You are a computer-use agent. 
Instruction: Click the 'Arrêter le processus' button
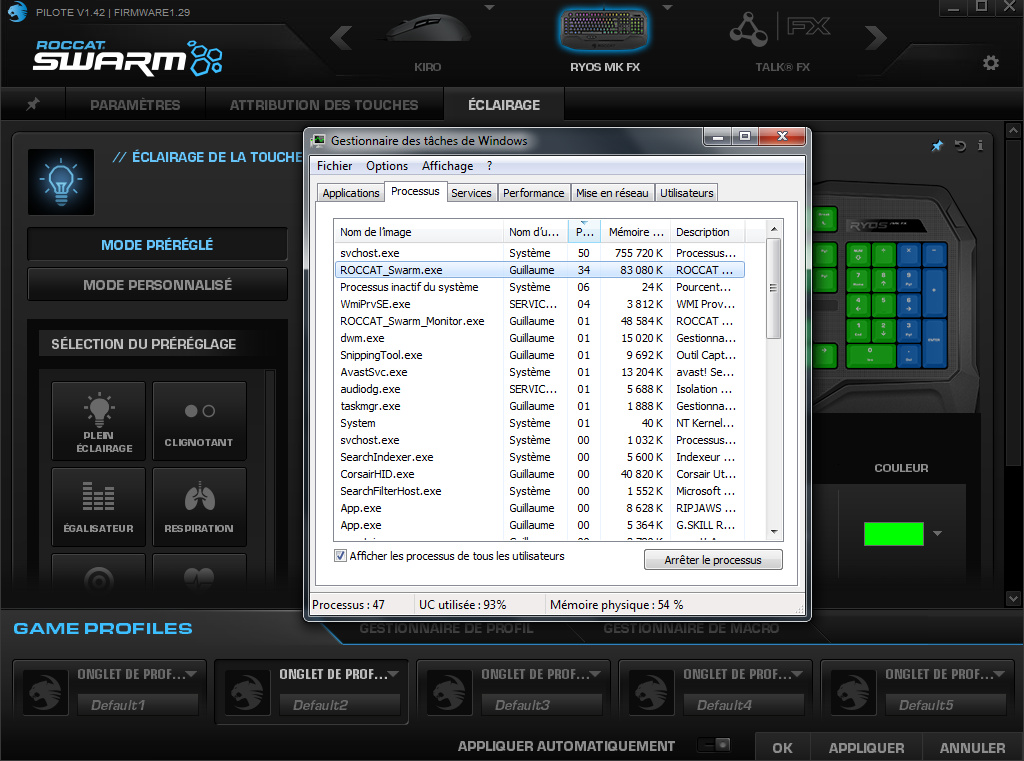[x=713, y=560]
